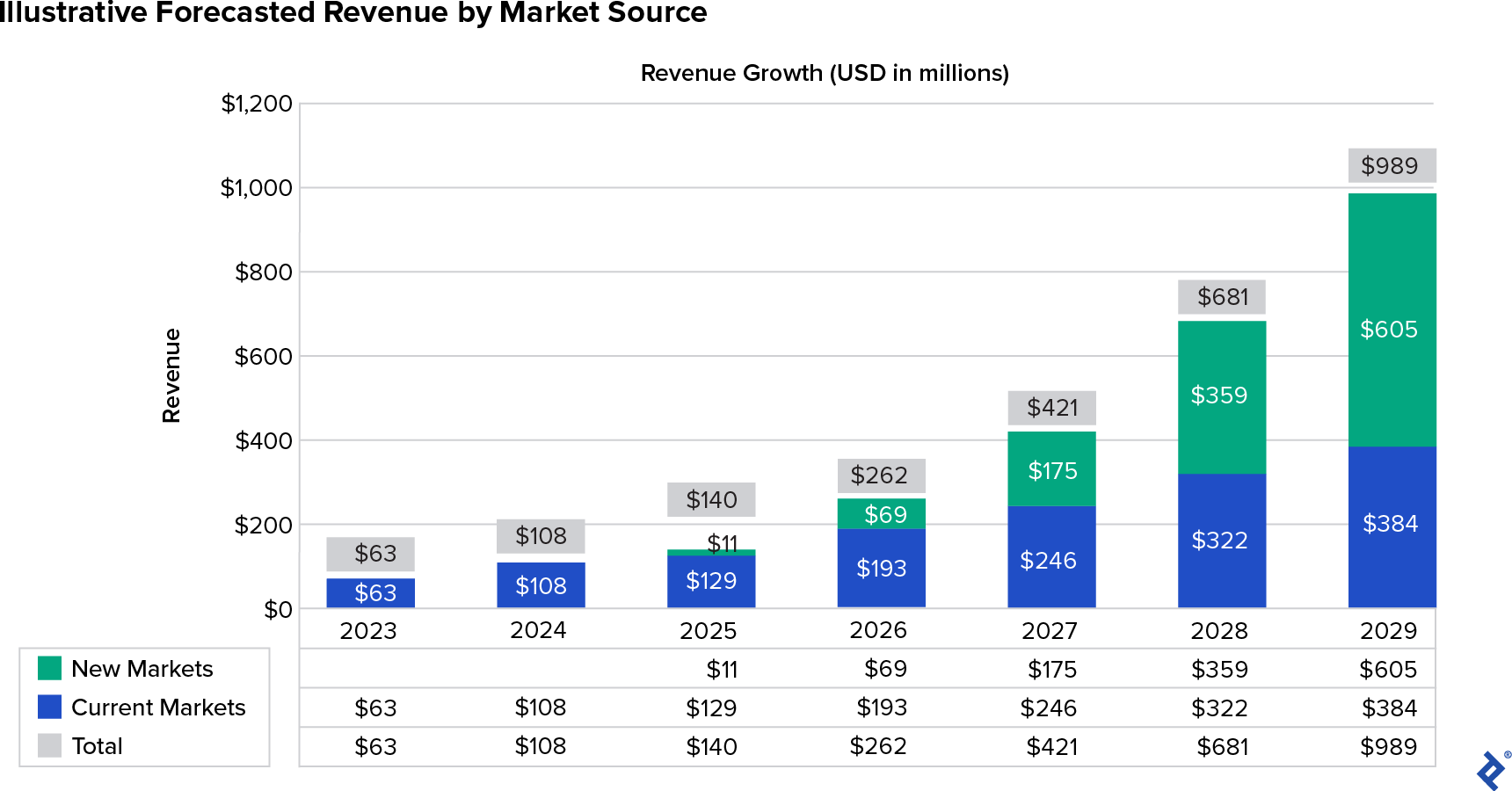The image size is (1512, 791).
Task: Click the 2024 column header in table
Action: (538, 630)
